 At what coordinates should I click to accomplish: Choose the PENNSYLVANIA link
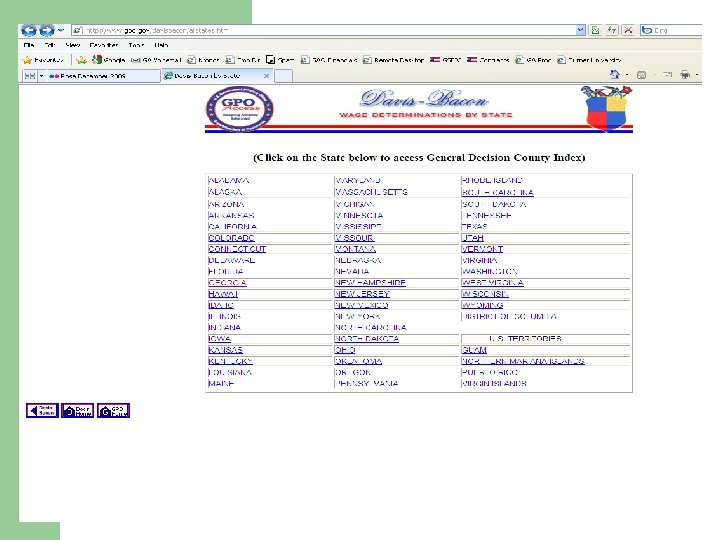[366, 383]
